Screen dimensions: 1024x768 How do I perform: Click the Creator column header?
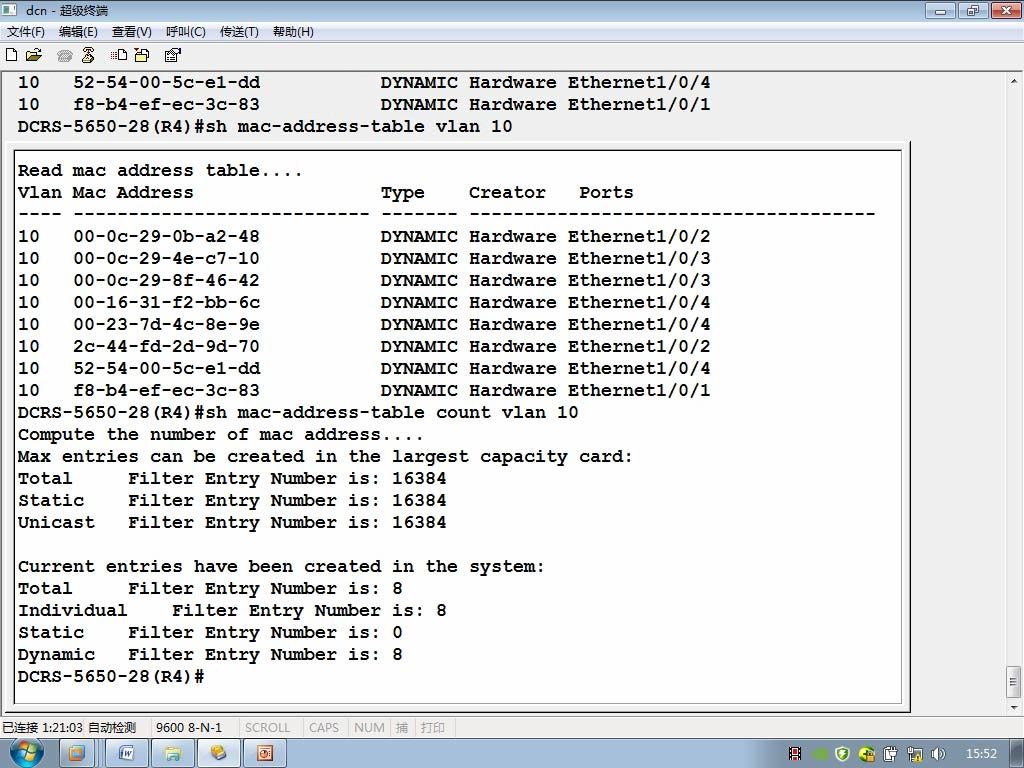(x=507, y=193)
